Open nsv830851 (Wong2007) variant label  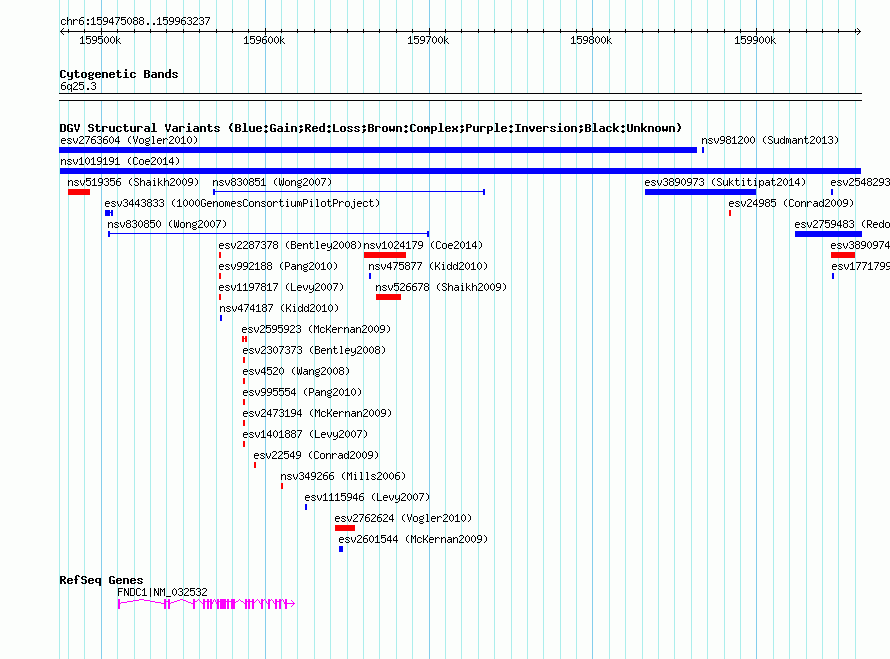pyautogui.click(x=272, y=182)
